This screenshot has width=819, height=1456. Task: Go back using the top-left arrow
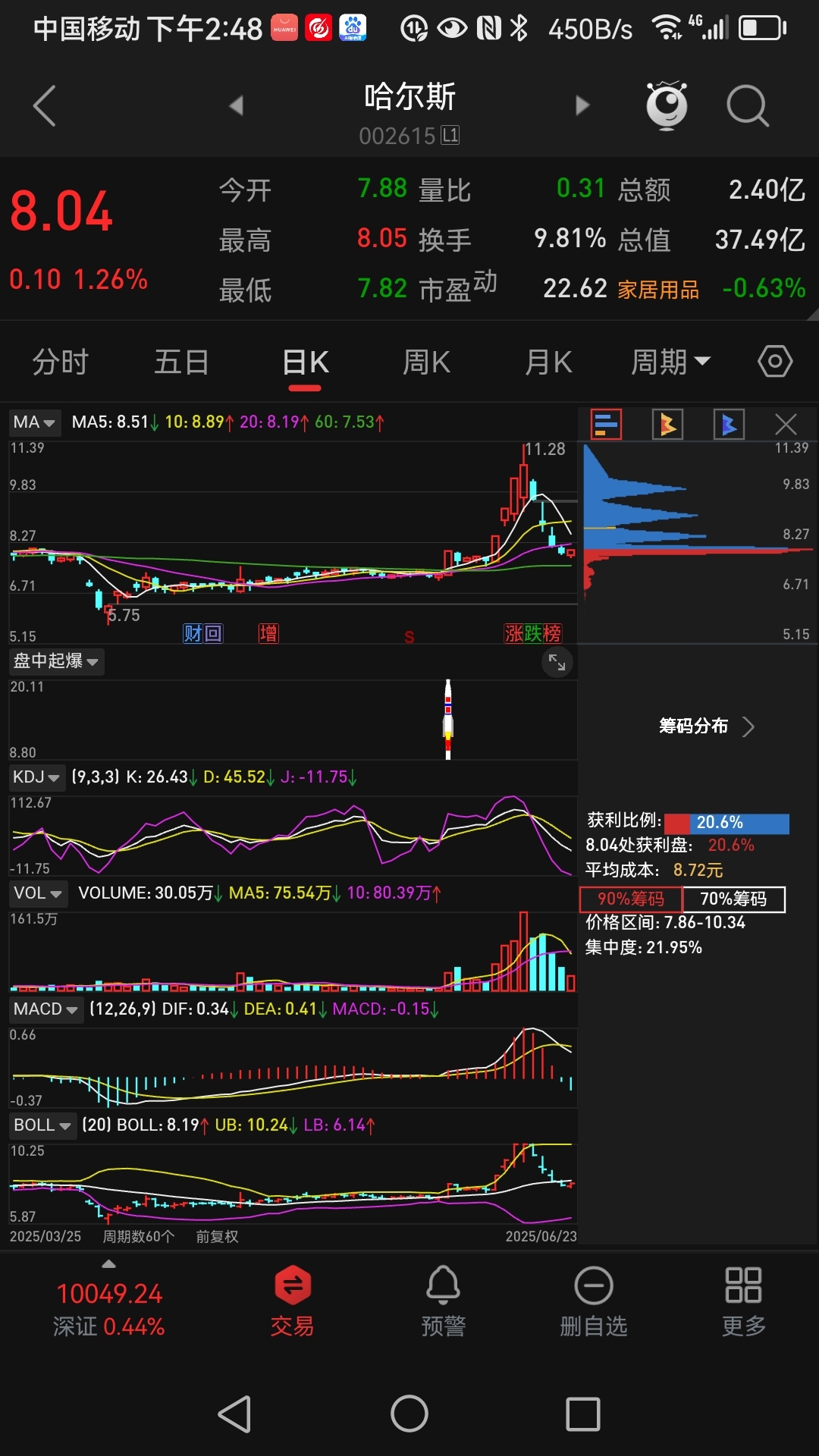[x=45, y=105]
